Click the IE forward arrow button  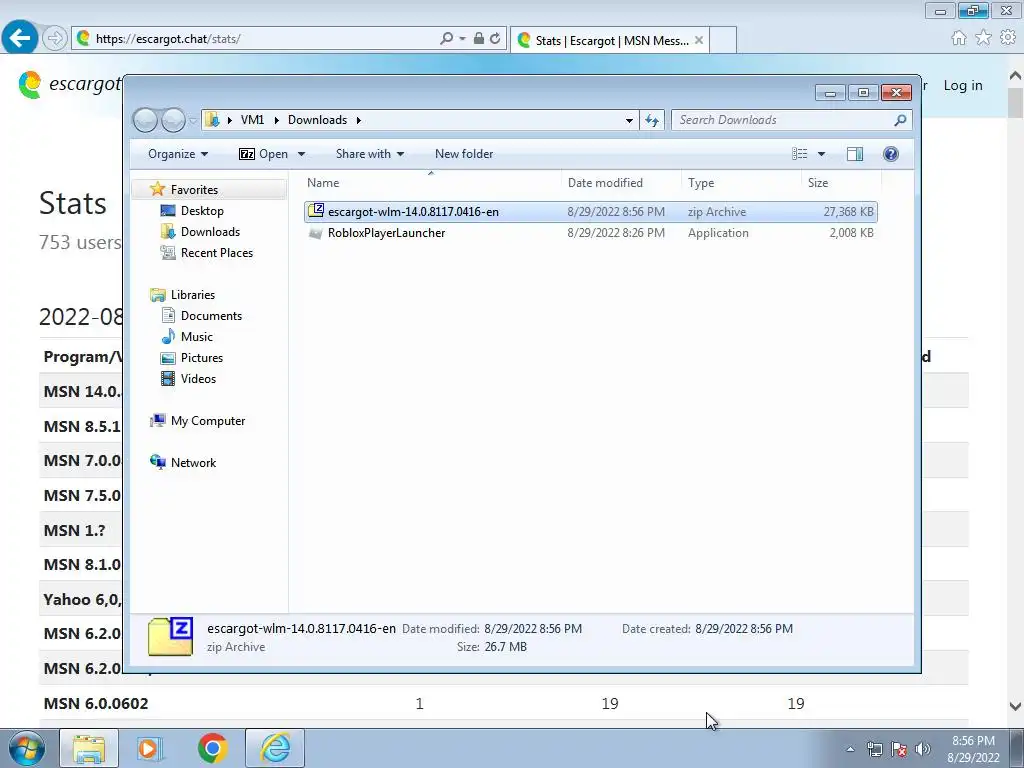pyautogui.click(x=55, y=39)
